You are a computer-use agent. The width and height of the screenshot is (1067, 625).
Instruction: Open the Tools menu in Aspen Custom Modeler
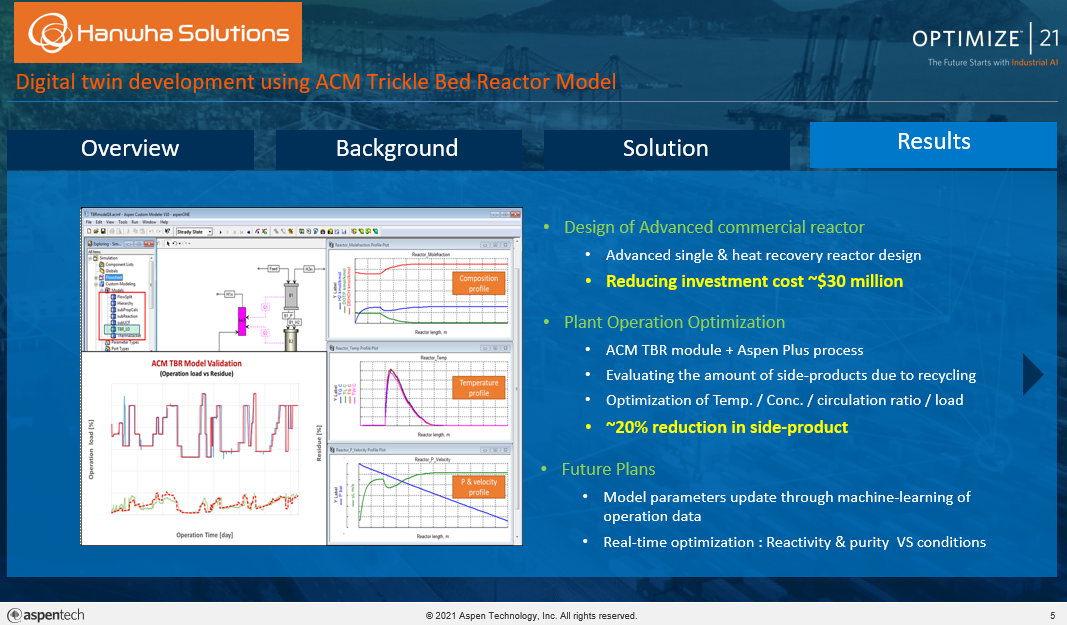tap(124, 221)
